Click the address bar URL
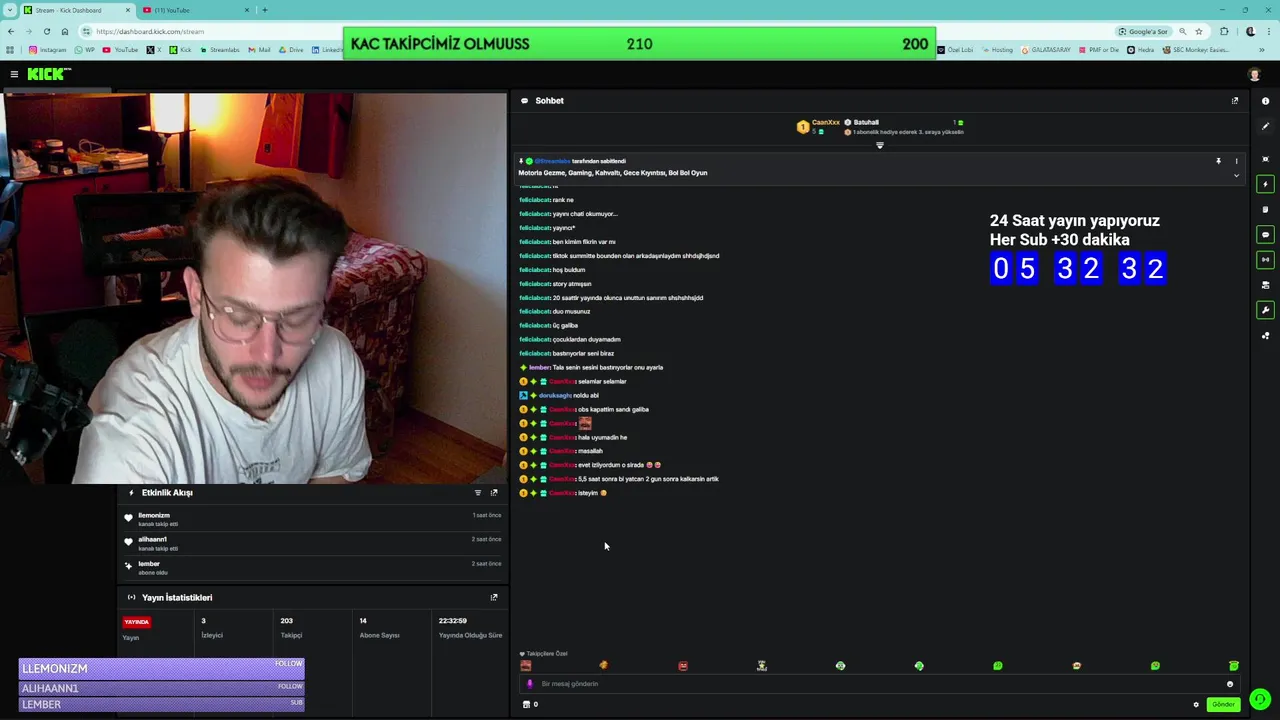The image size is (1280, 720). tap(150, 32)
